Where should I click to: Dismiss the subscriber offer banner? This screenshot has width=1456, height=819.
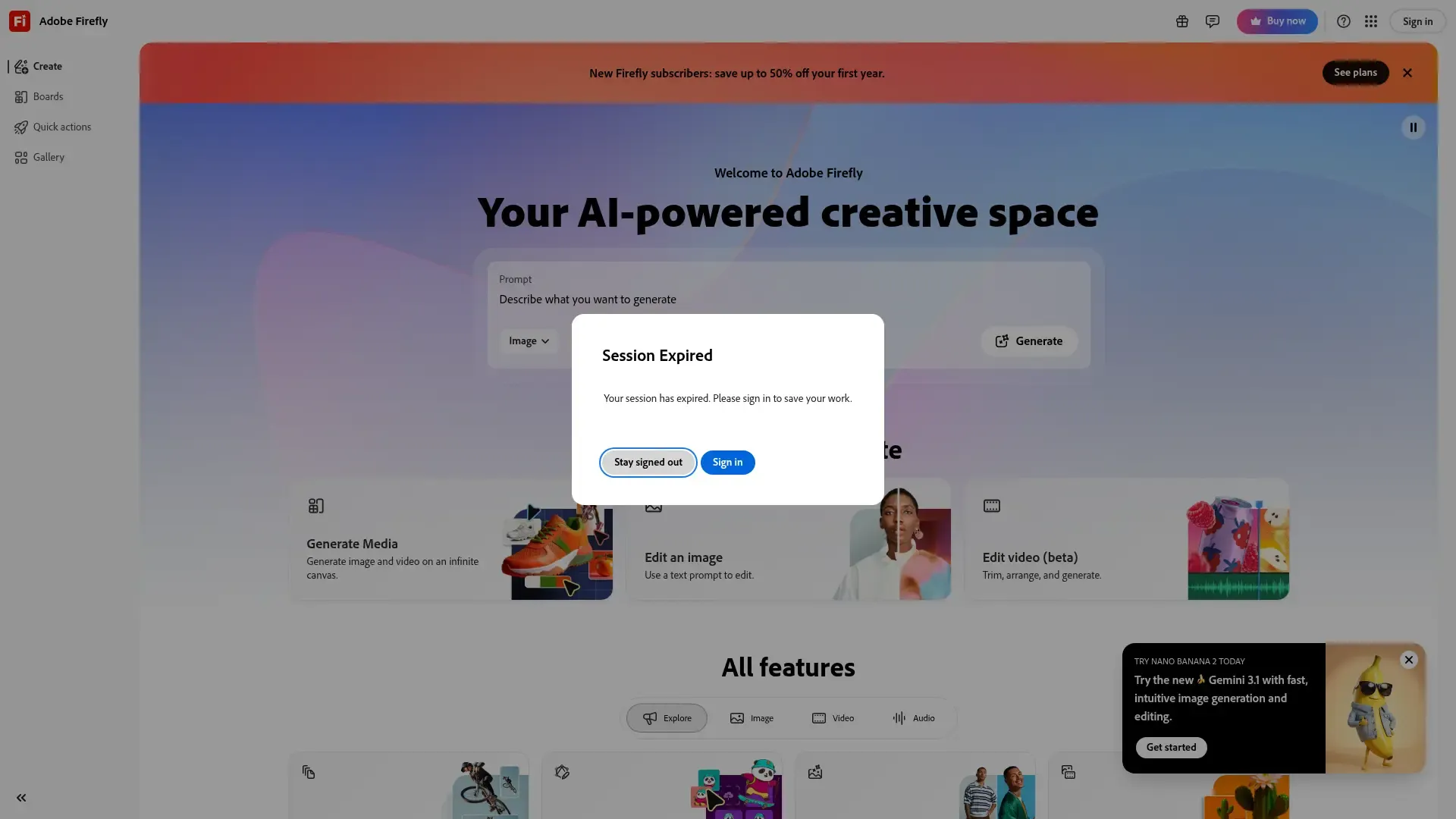[1407, 73]
